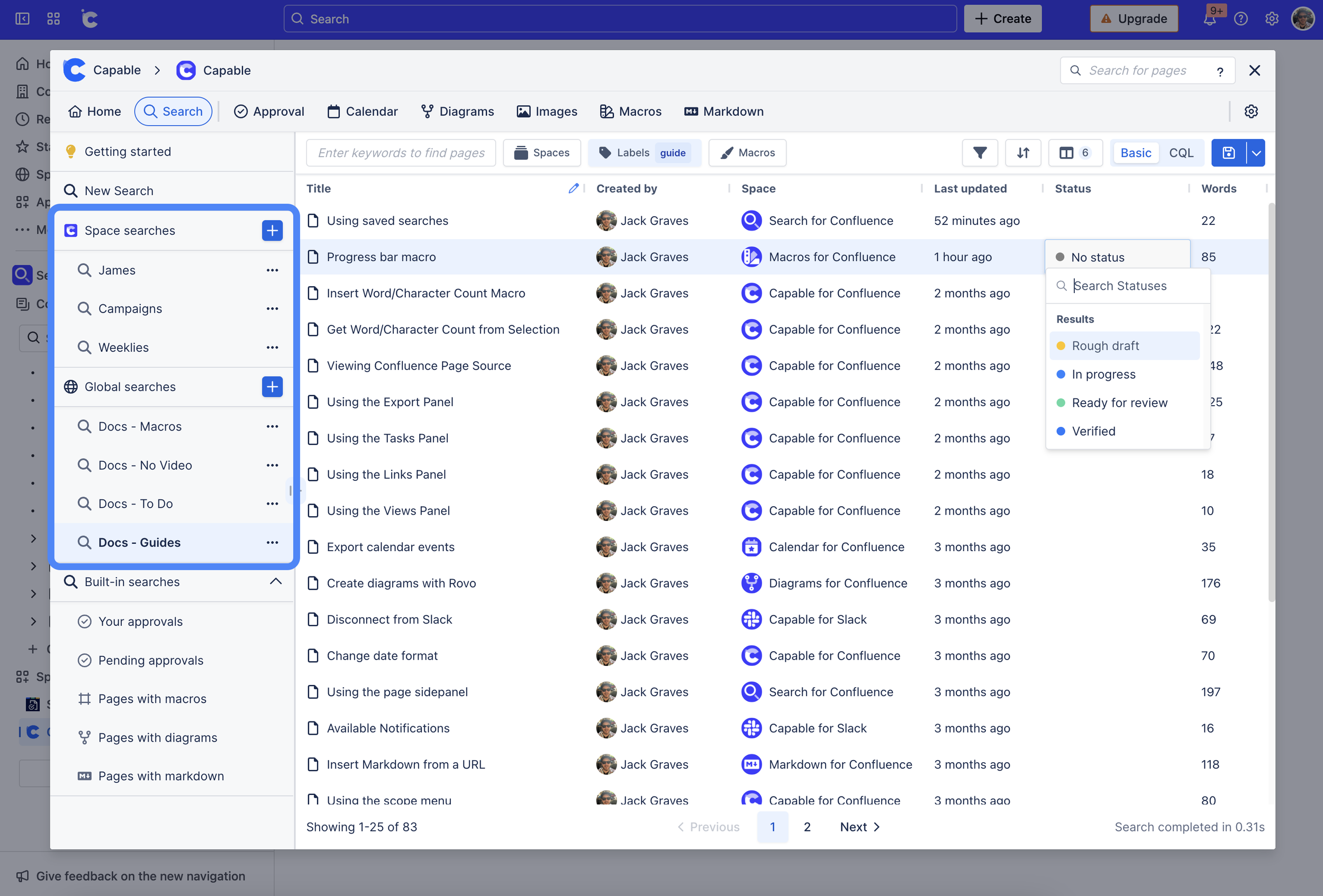Image resolution: width=1323 pixels, height=896 pixels.
Task: Open more options for Docs - No Video
Action: click(272, 465)
